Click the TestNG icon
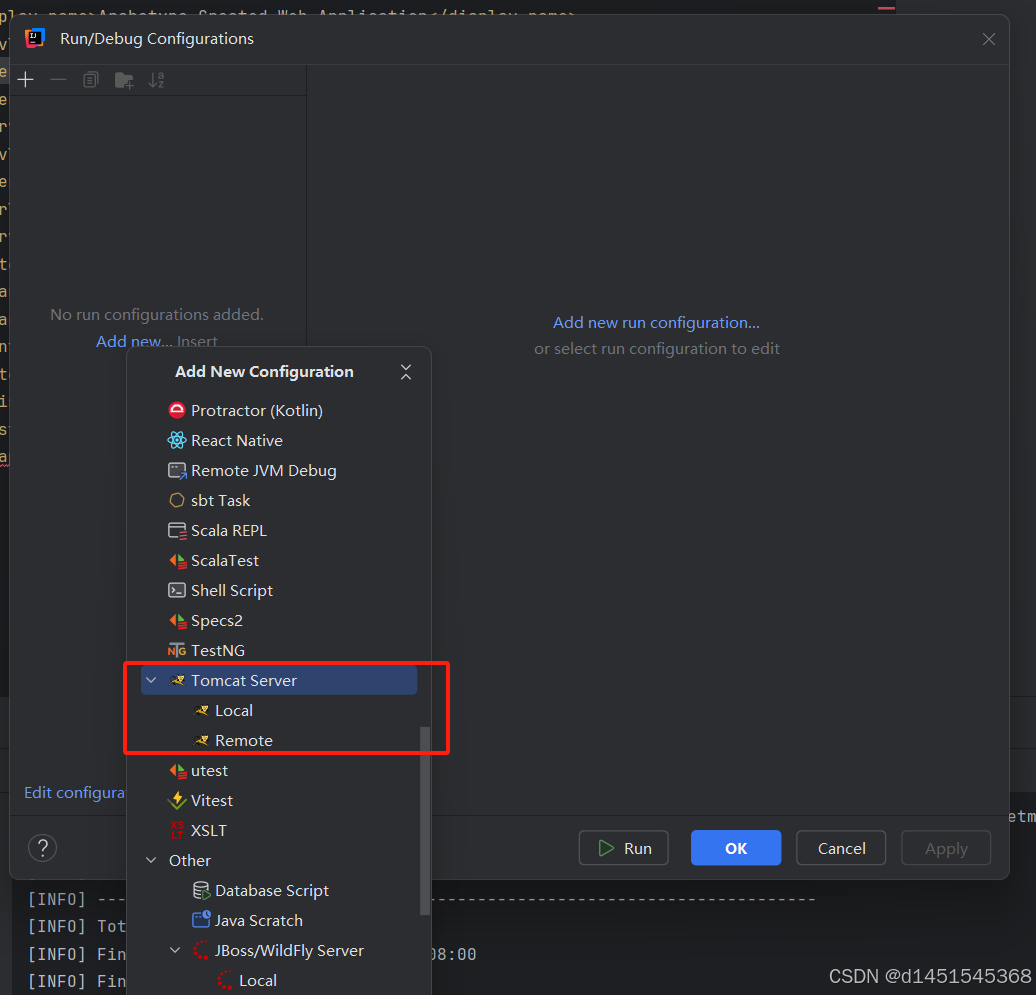This screenshot has width=1036, height=995. point(176,651)
